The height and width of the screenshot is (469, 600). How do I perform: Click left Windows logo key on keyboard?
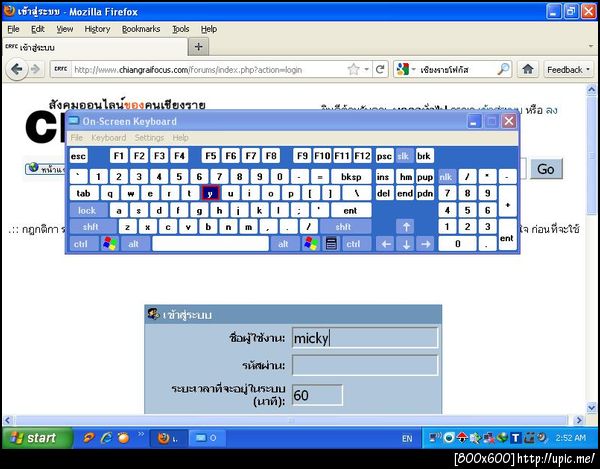(110, 244)
